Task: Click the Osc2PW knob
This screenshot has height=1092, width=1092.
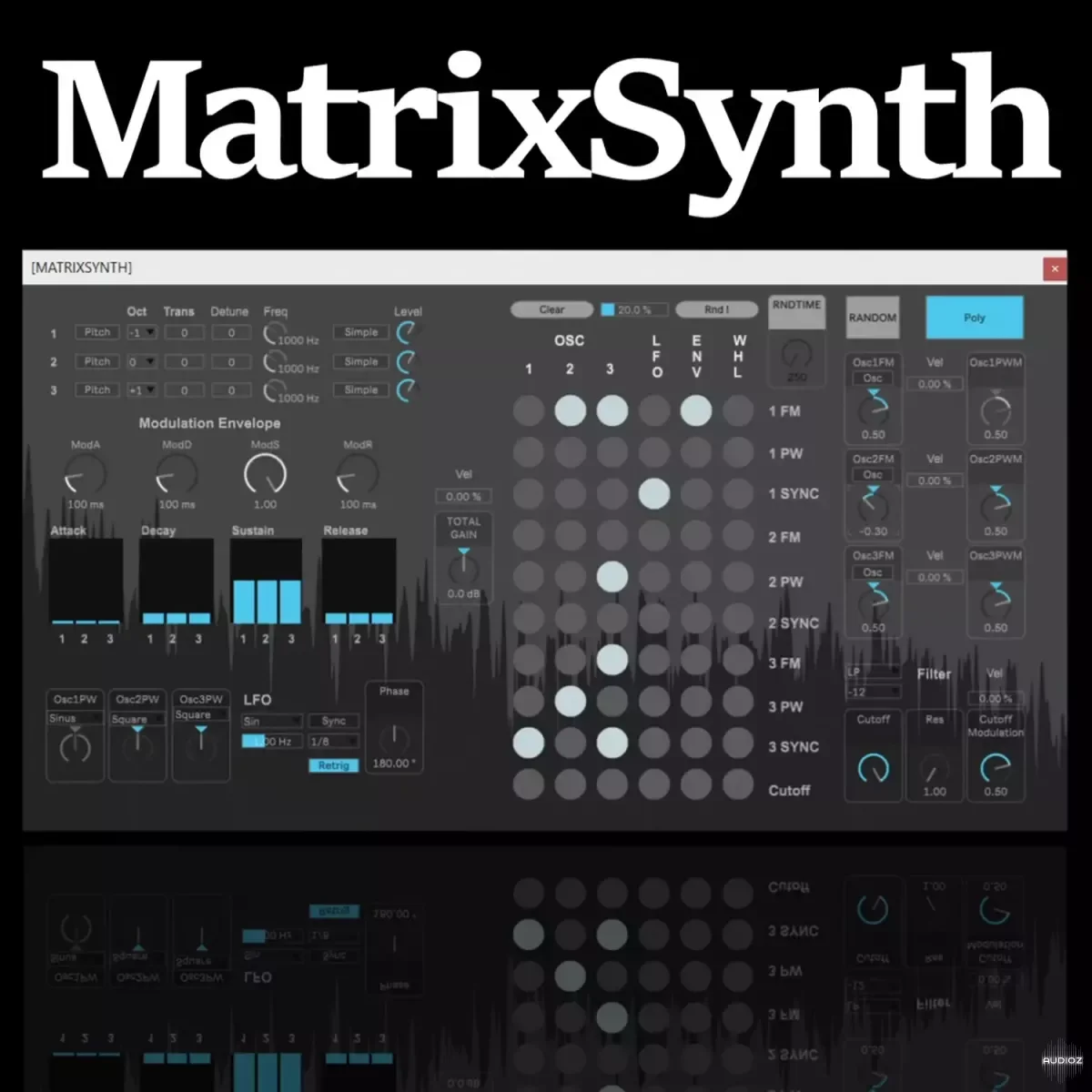Action: pos(137,746)
